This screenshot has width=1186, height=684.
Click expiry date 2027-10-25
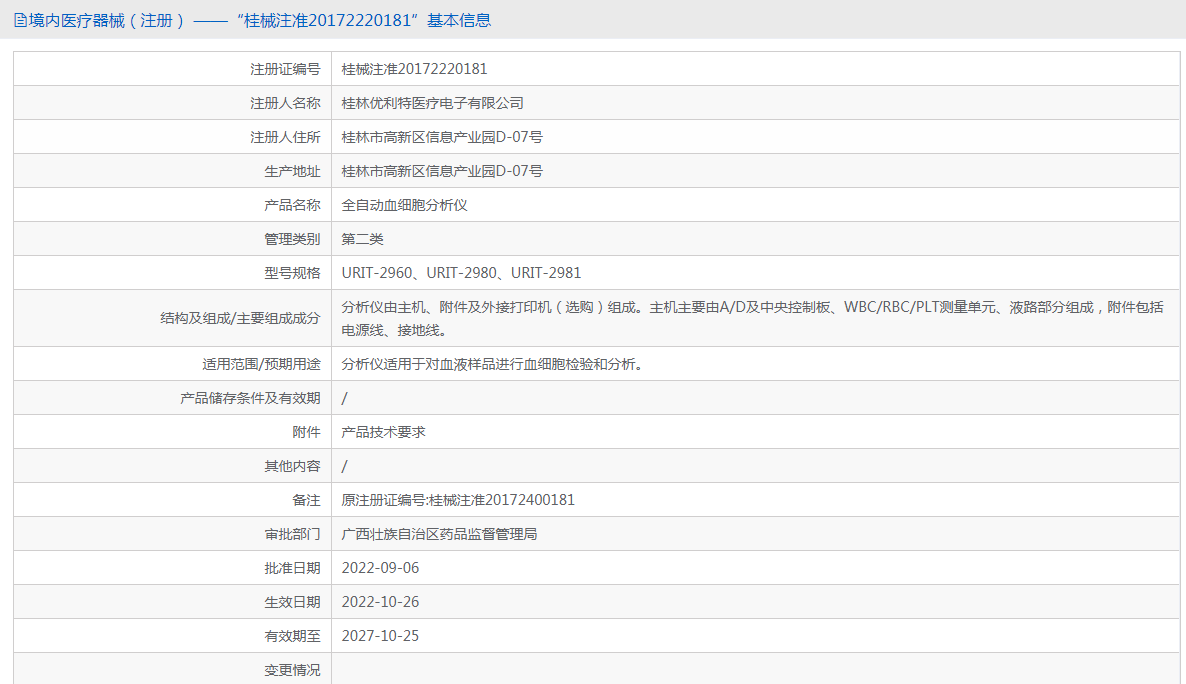tap(380, 636)
